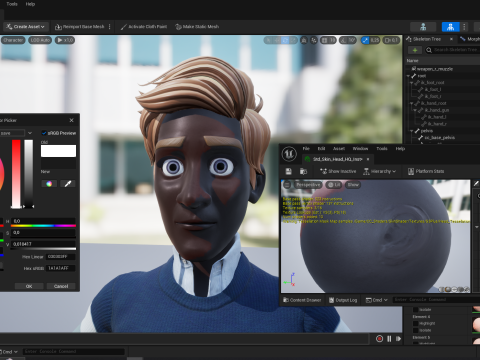This screenshot has height=360, width=480.
Task: Open options dots beside blue mode icon
Action: tap(464, 27)
